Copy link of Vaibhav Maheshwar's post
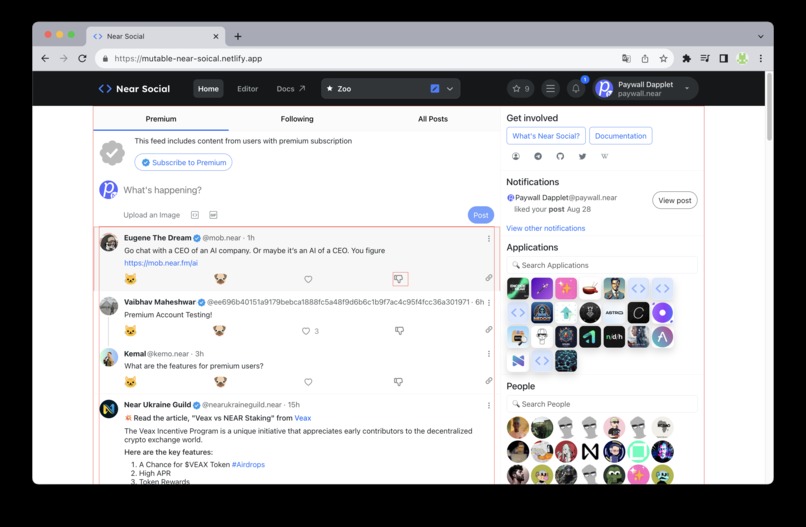Viewport: 806px width, 527px height. click(x=488, y=330)
